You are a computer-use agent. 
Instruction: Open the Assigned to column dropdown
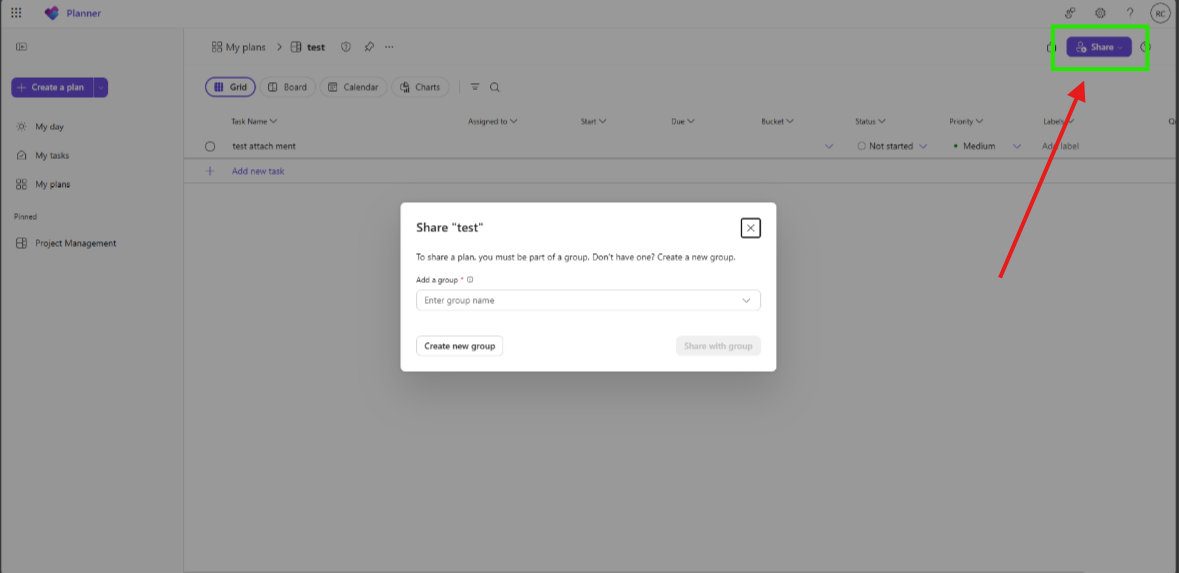[513, 121]
